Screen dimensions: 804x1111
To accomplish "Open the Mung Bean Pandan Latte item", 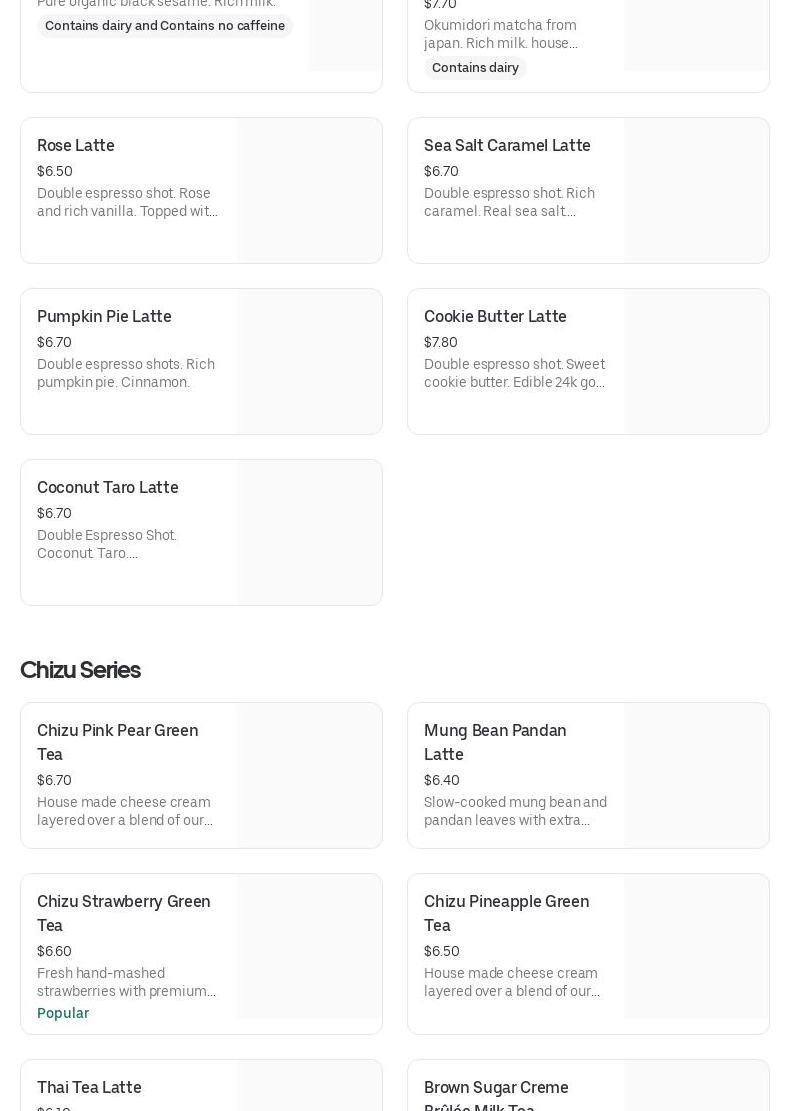I will (495, 742).
